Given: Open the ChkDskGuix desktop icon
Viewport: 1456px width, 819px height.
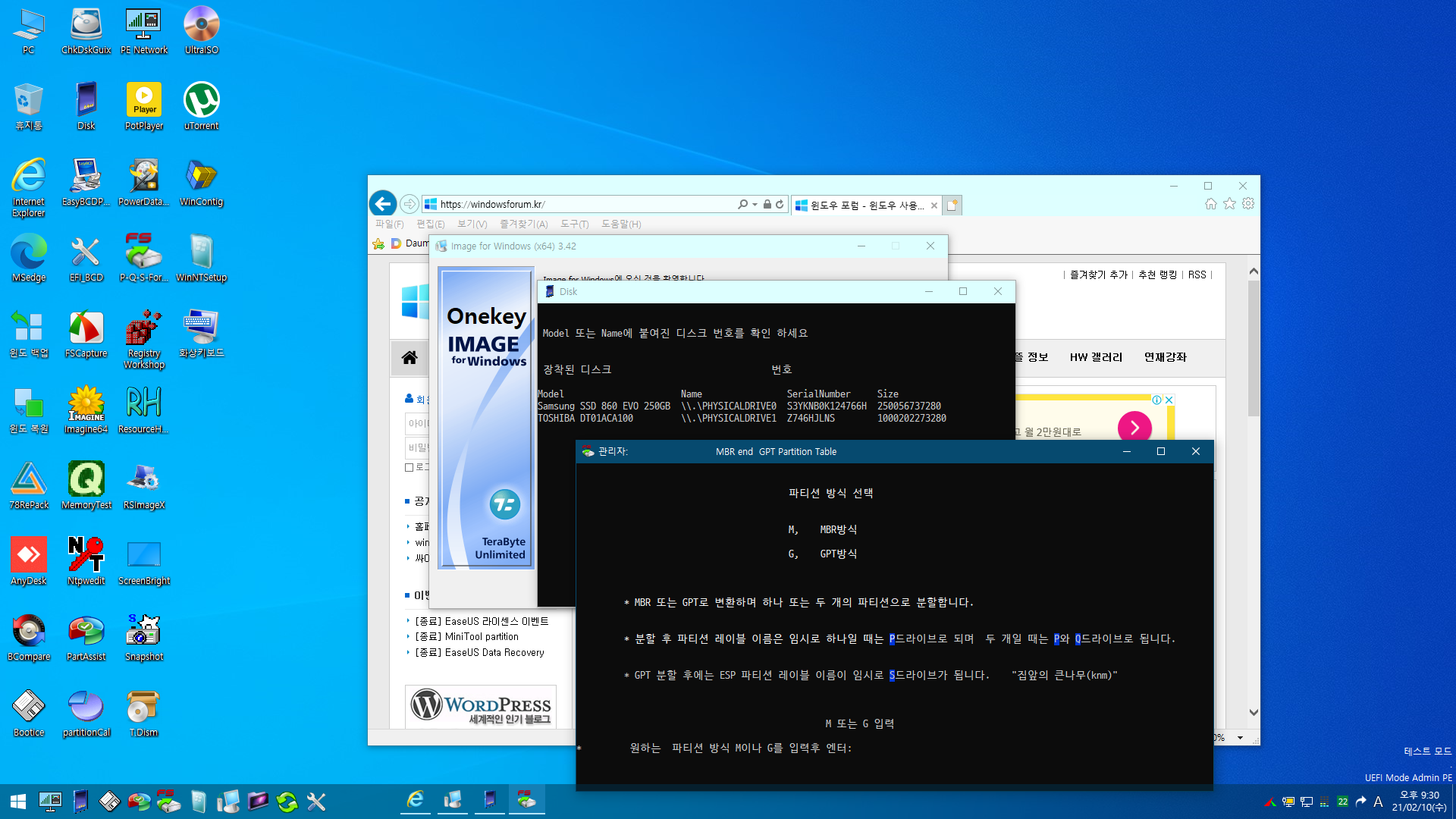Looking at the screenshot, I should point(86,30).
